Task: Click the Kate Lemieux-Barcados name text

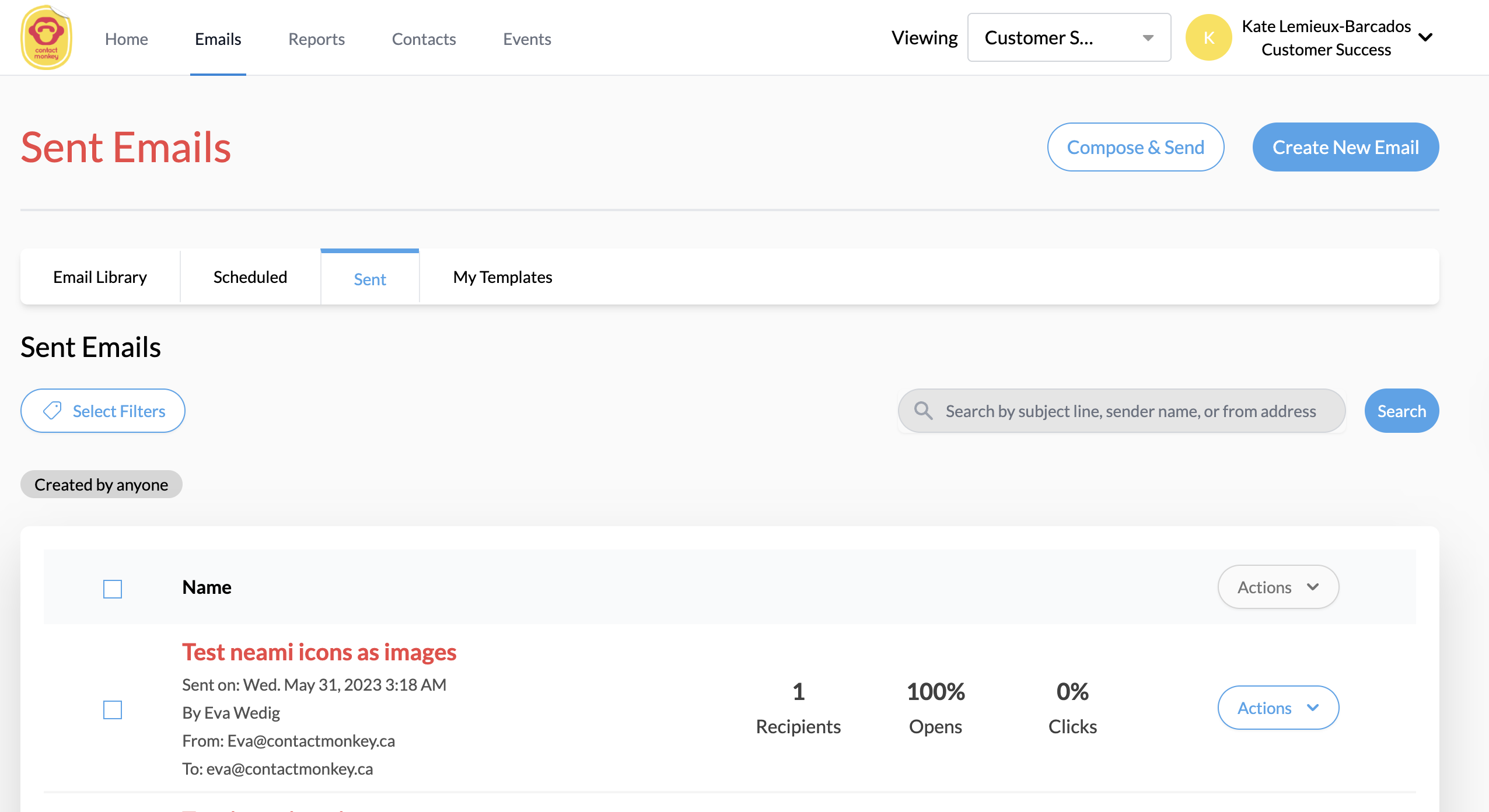Action: [1326, 26]
